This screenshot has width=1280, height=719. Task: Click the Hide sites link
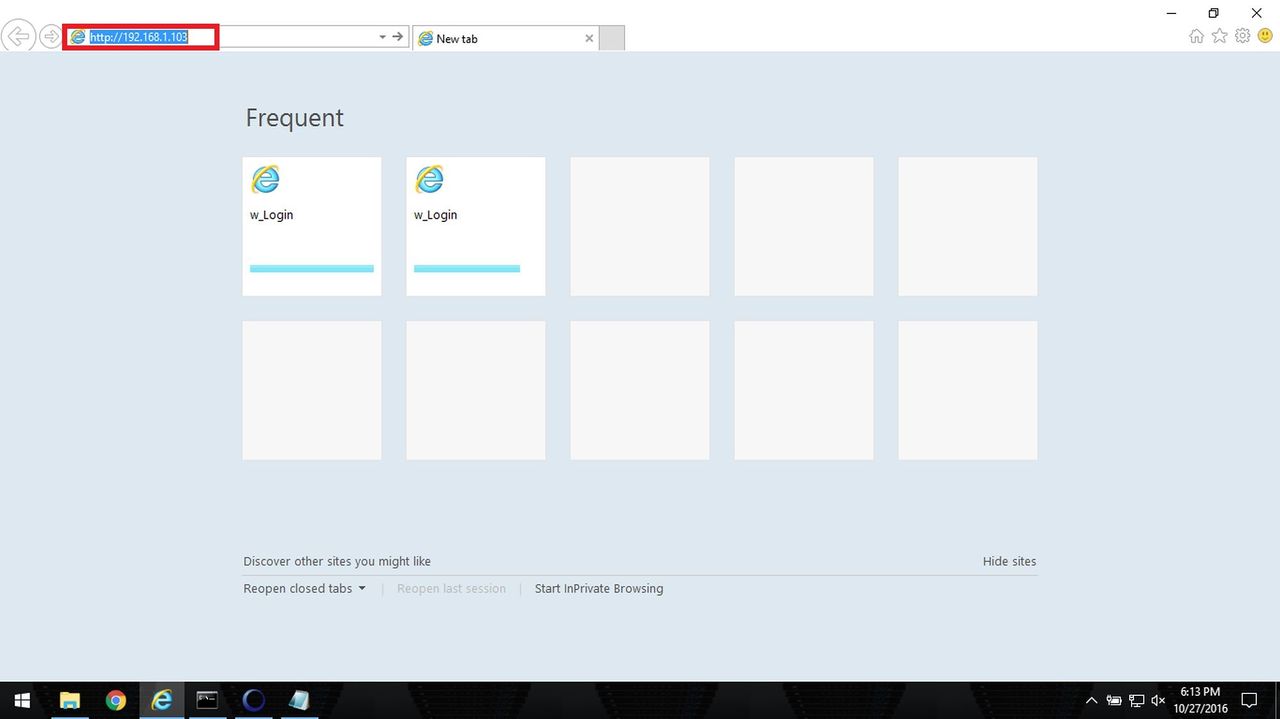[x=1009, y=562]
